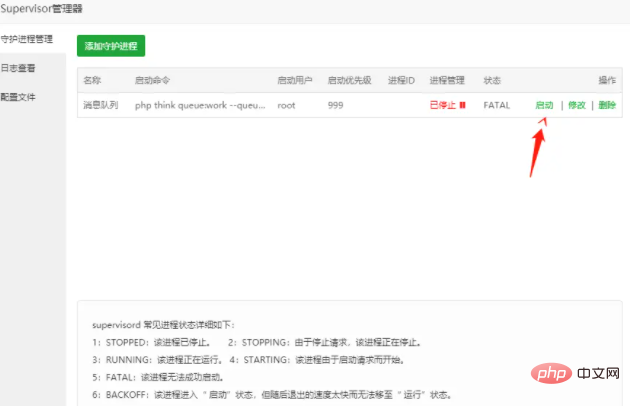630x406 pixels.
Task: Click the 启动命令 column header
Action: coord(152,80)
